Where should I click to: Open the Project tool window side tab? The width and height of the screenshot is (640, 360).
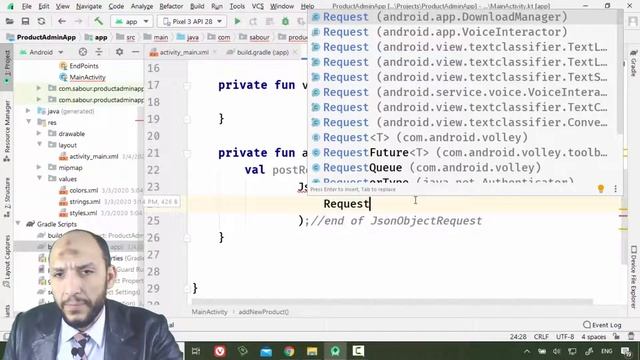pos(7,67)
